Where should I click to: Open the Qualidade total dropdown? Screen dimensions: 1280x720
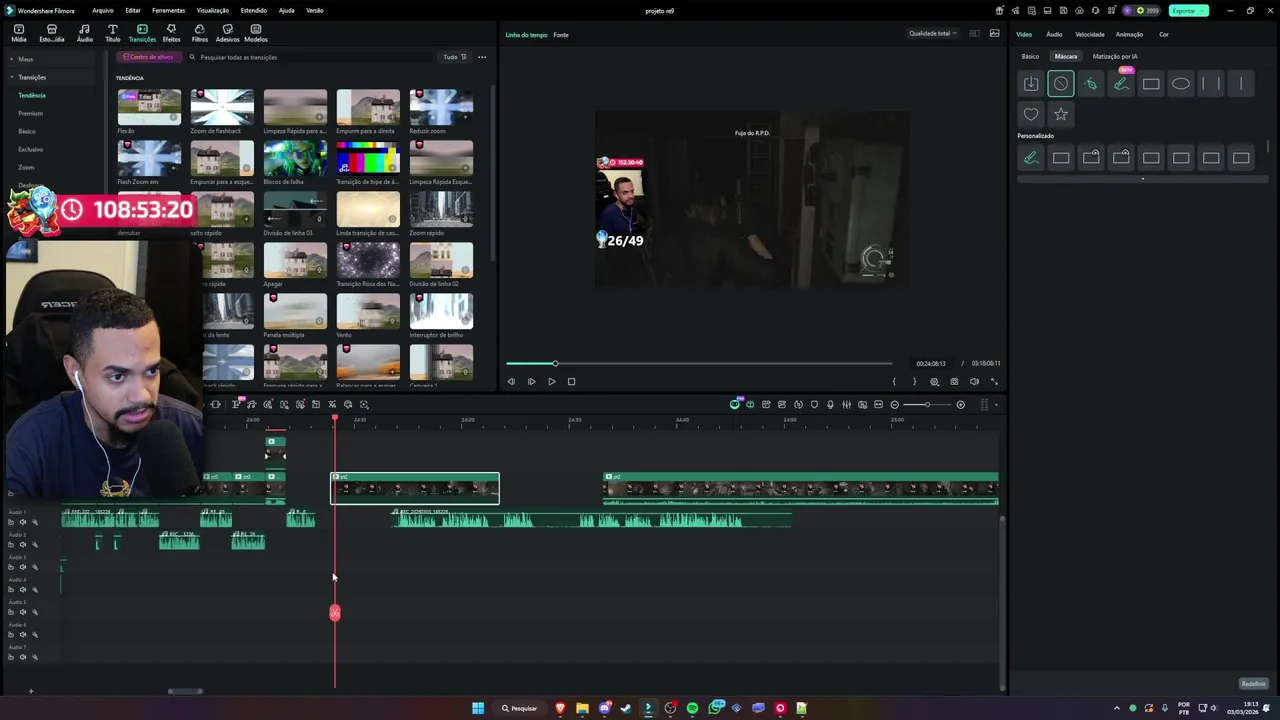pos(933,33)
